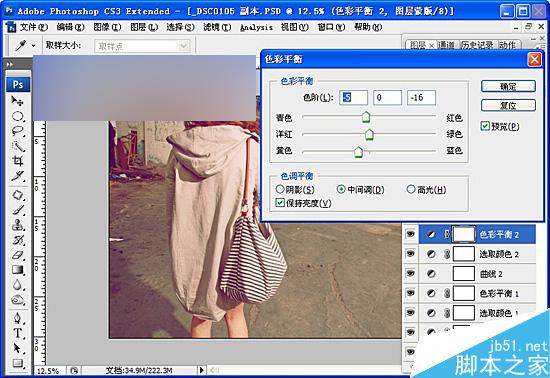550x378 pixels.
Task: Select the 中间调 midtones radio button
Action: tap(341, 189)
